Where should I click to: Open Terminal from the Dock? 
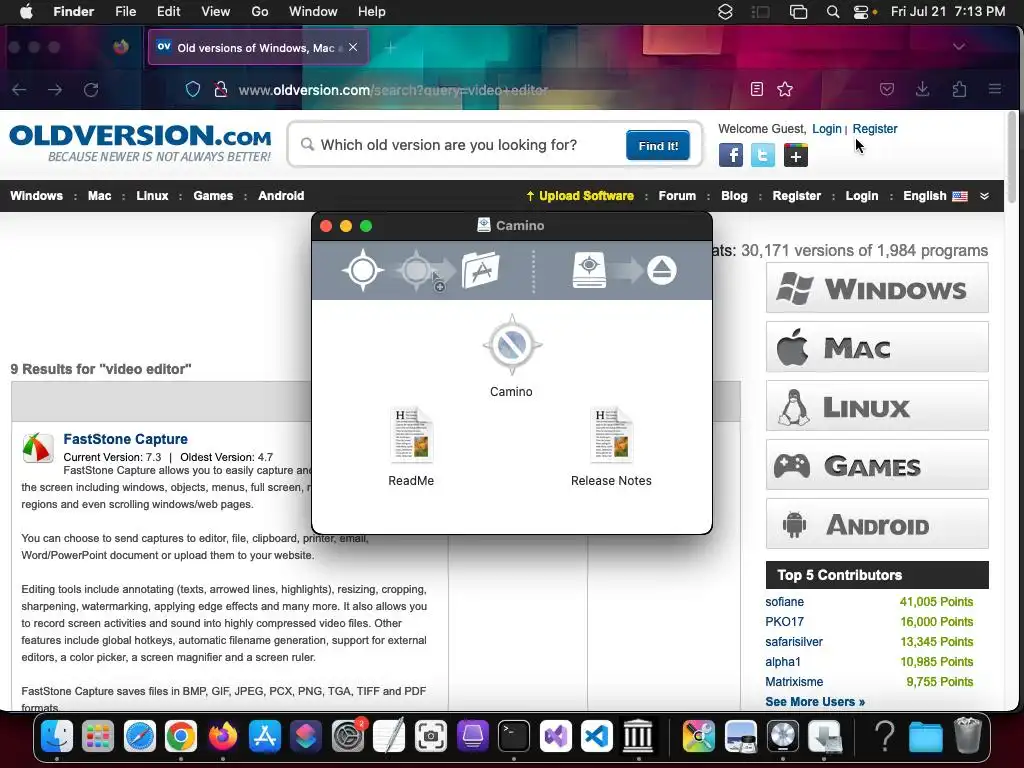pyautogui.click(x=514, y=736)
